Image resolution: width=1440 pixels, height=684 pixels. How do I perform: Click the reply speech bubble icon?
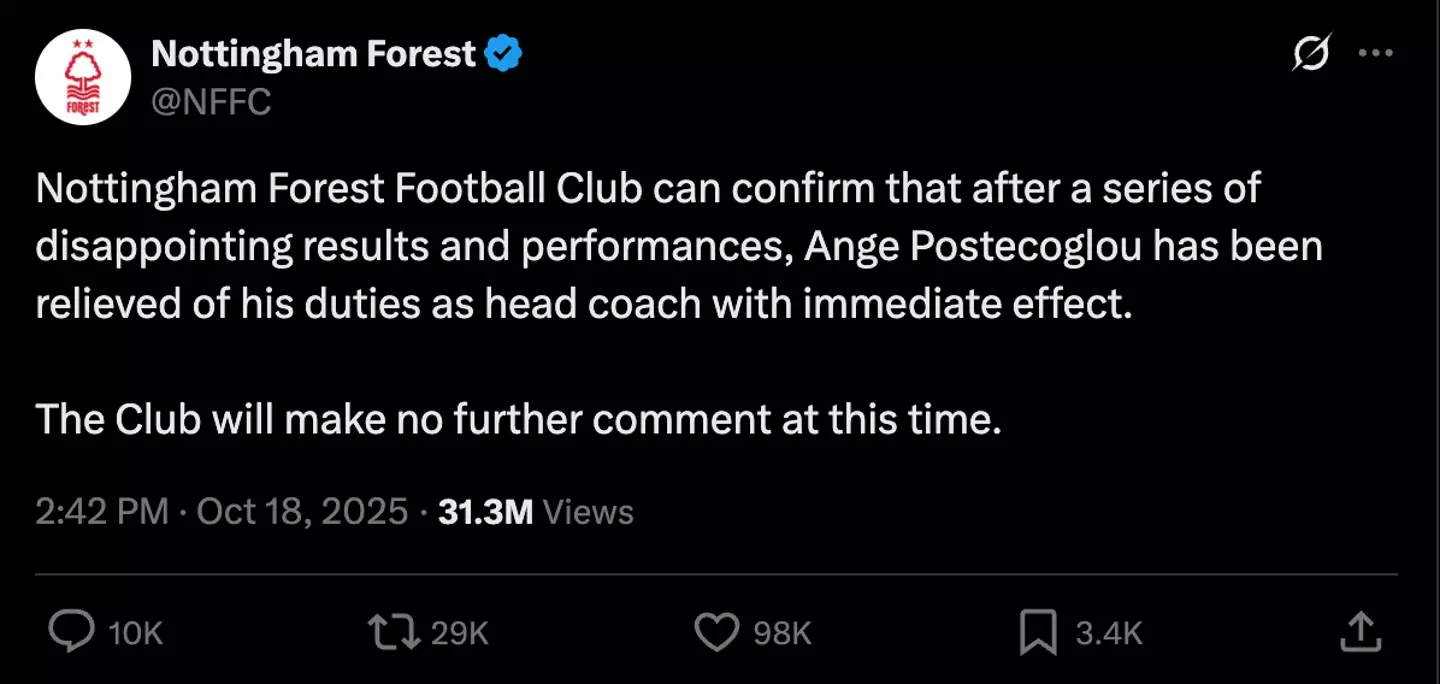pyautogui.click(x=72, y=631)
